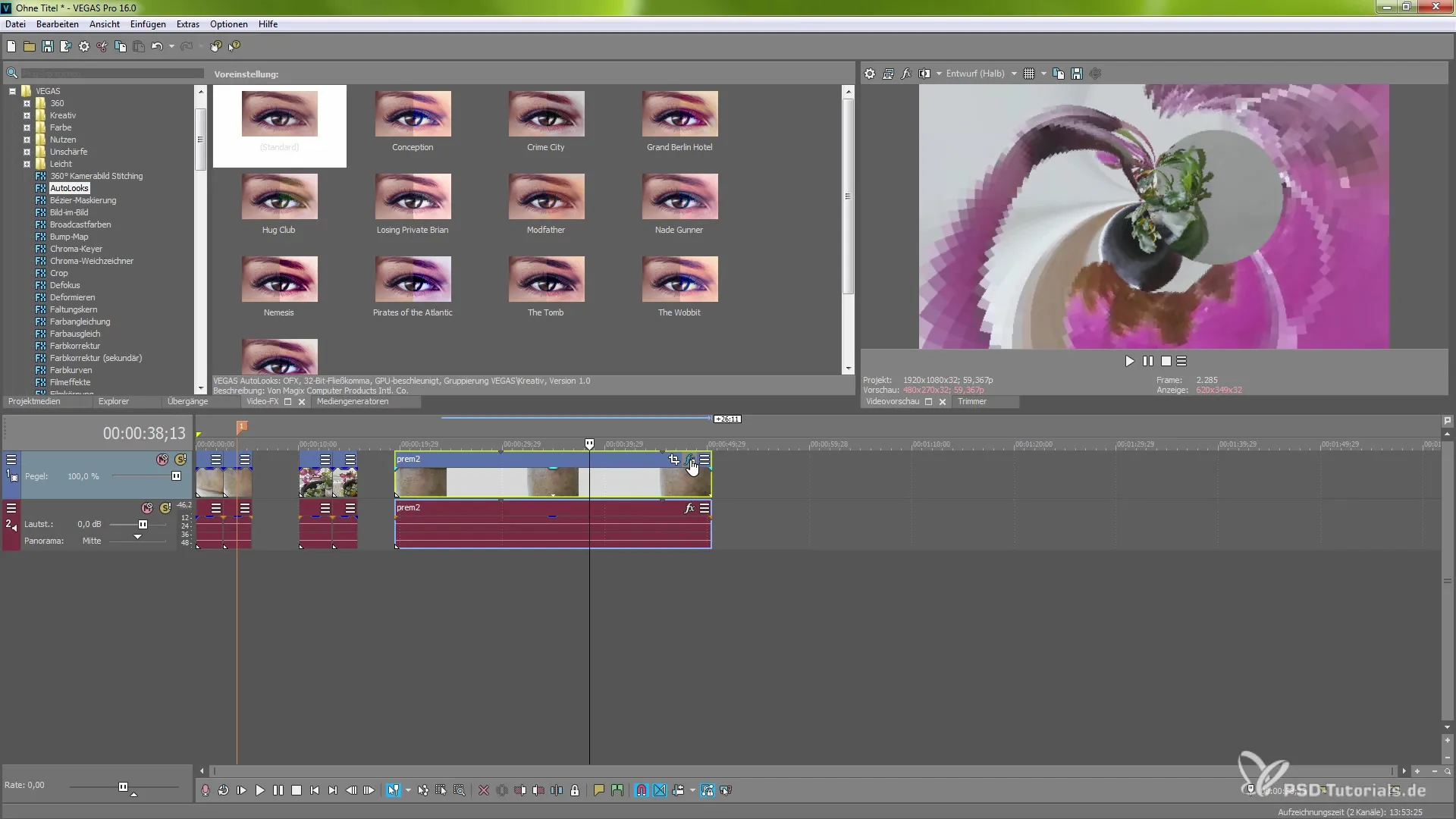Screen dimensions: 1456x819
Task: Click the loop playback icon
Action: tap(224, 790)
